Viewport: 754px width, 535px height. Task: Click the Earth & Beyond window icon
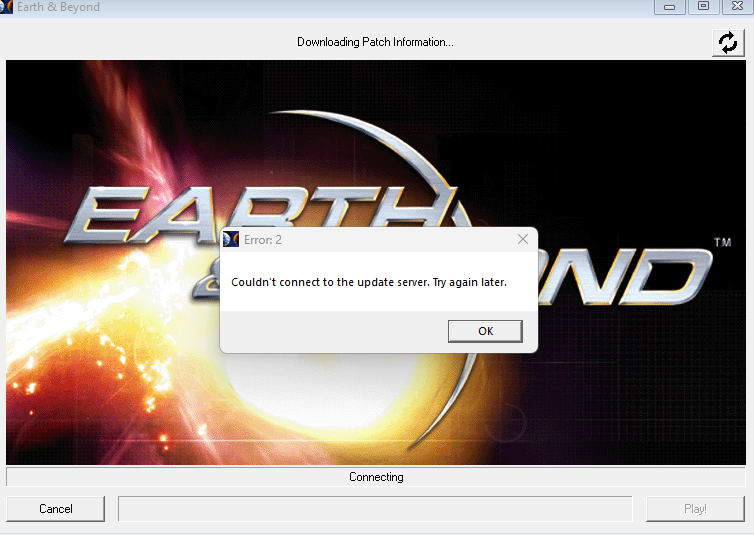(x=6, y=7)
